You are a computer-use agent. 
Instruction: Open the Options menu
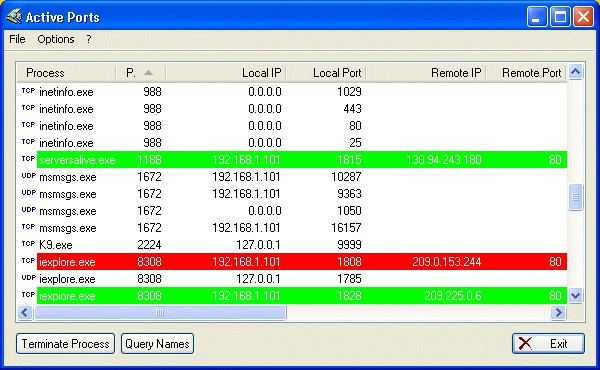tap(55, 39)
